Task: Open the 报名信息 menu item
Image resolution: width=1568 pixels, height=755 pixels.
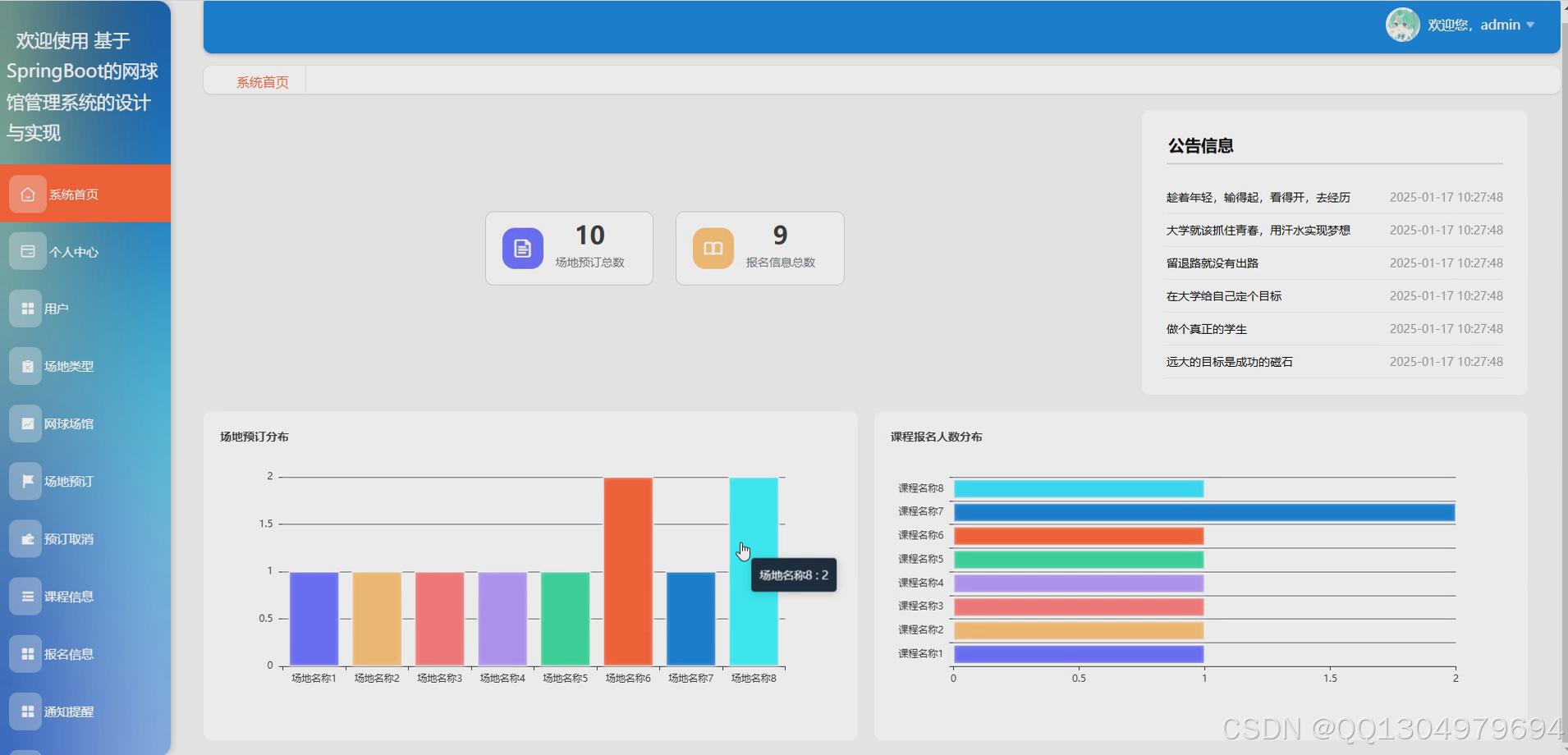Action: [85, 653]
